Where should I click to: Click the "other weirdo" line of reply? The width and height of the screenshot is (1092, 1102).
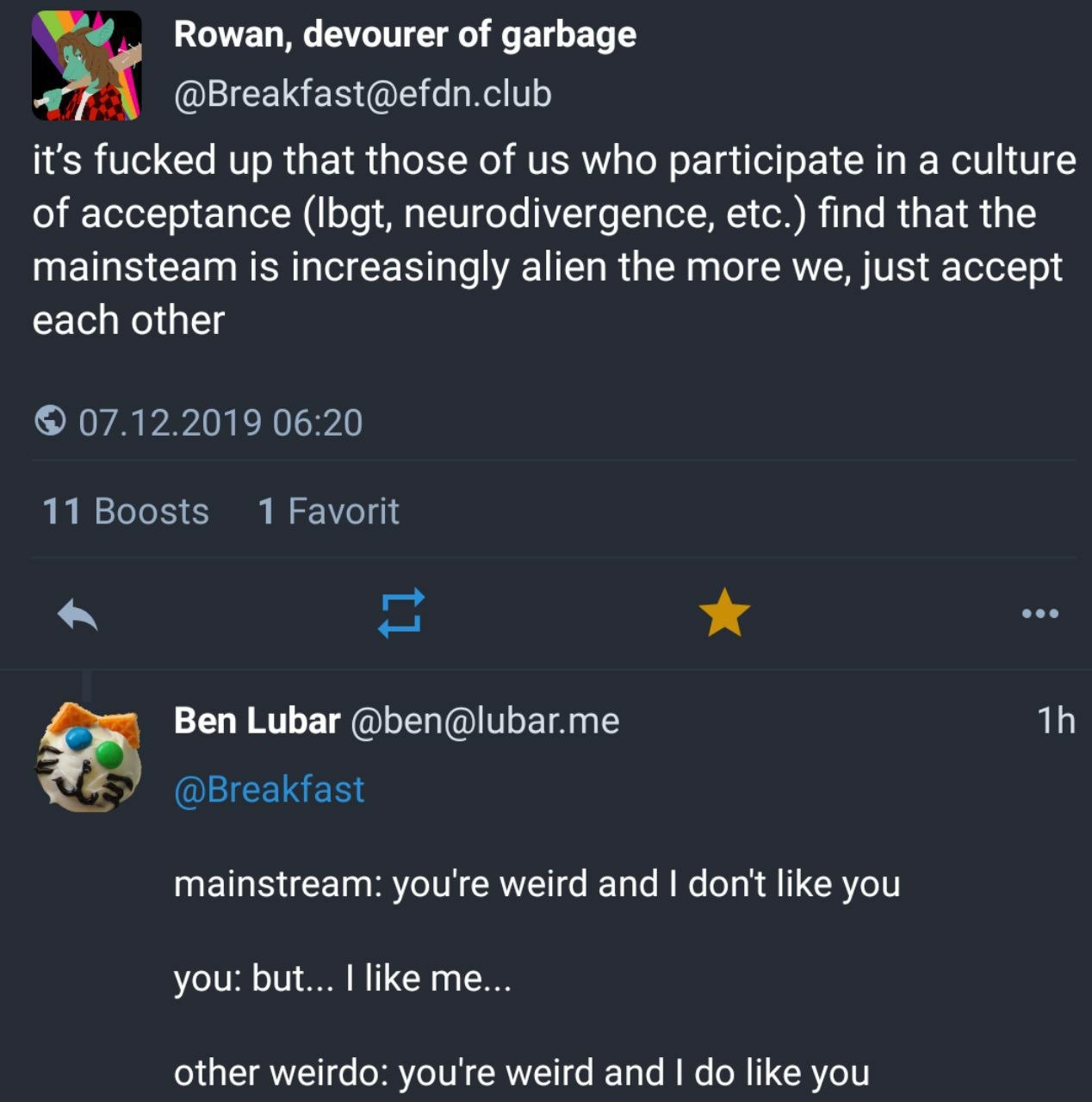[x=521, y=1073]
